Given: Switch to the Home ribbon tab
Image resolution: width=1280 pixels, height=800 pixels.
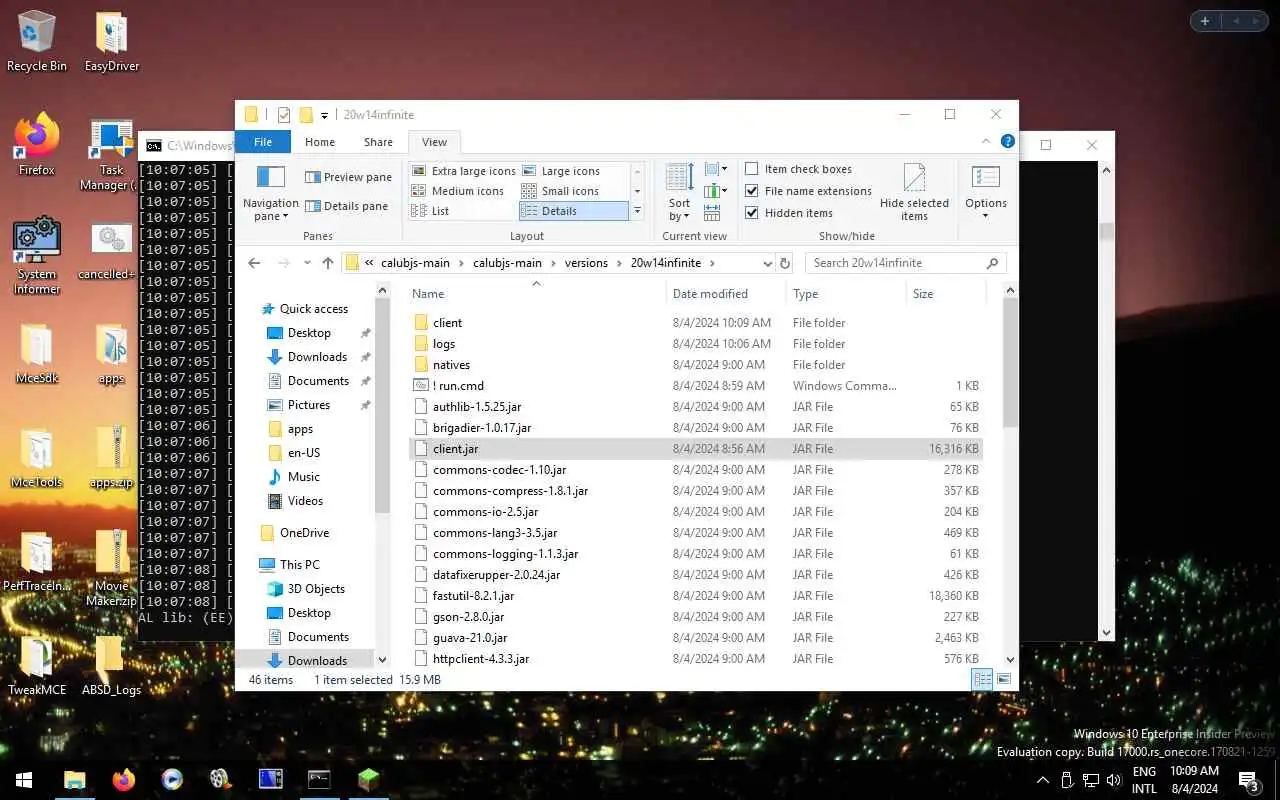Looking at the screenshot, I should 320,142.
